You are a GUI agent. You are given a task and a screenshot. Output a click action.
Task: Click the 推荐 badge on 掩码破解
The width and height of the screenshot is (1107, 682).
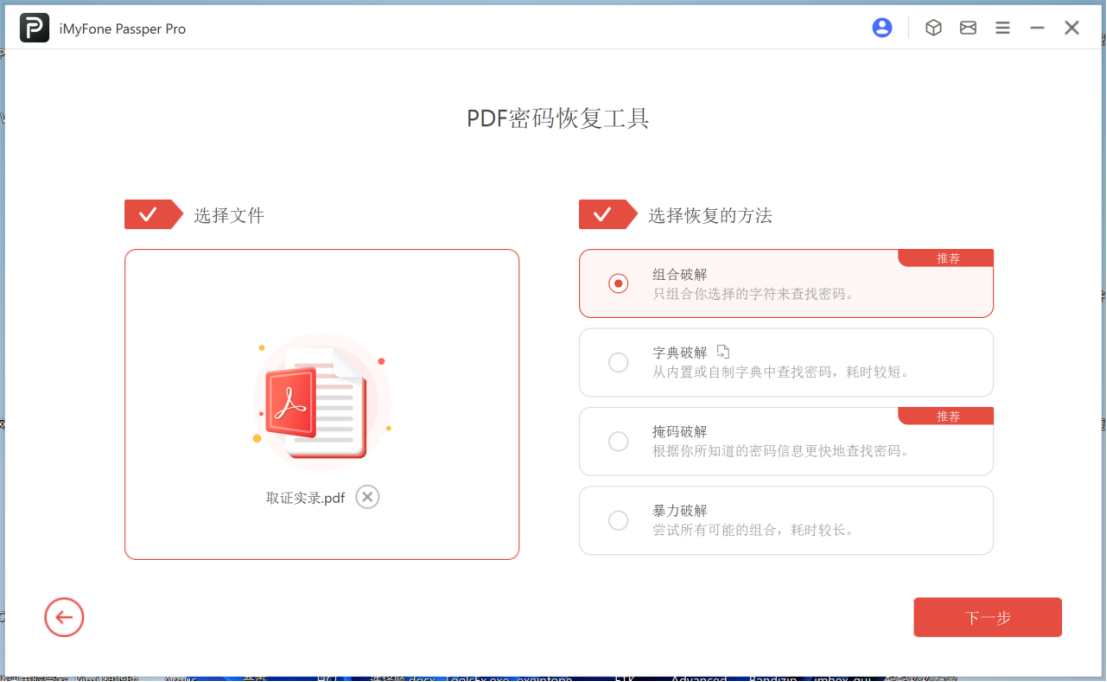tap(946, 416)
